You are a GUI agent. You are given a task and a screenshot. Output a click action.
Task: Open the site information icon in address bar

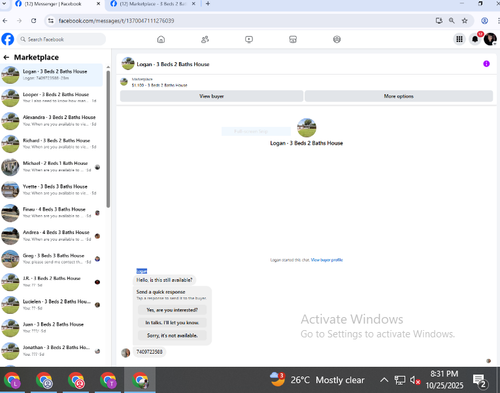pyautogui.click(x=51, y=21)
